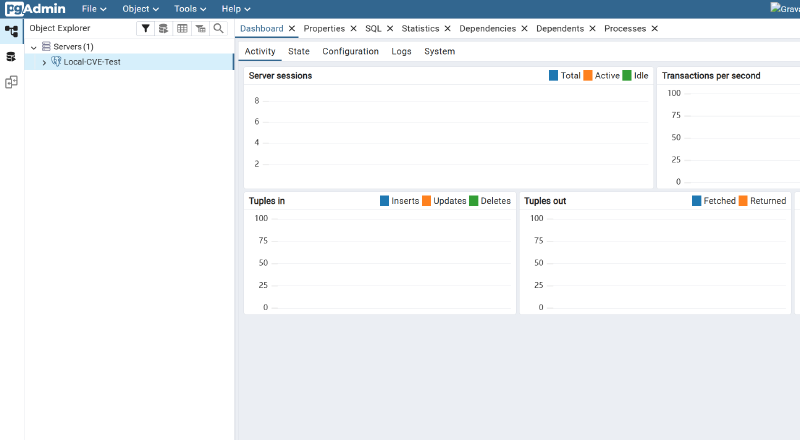Screen dimensions: 800x440
Task: Click the Transactions per second chart title
Action: click(x=711, y=76)
